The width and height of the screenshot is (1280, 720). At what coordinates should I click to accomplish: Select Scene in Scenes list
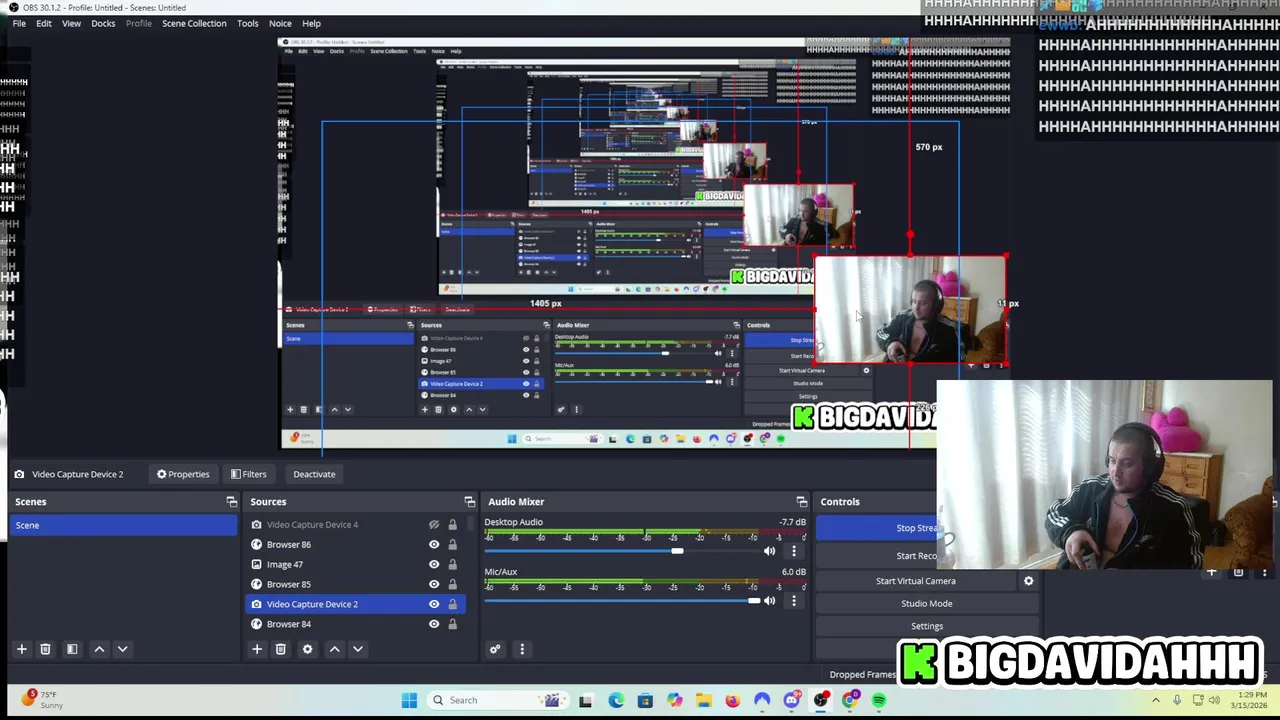coord(124,525)
